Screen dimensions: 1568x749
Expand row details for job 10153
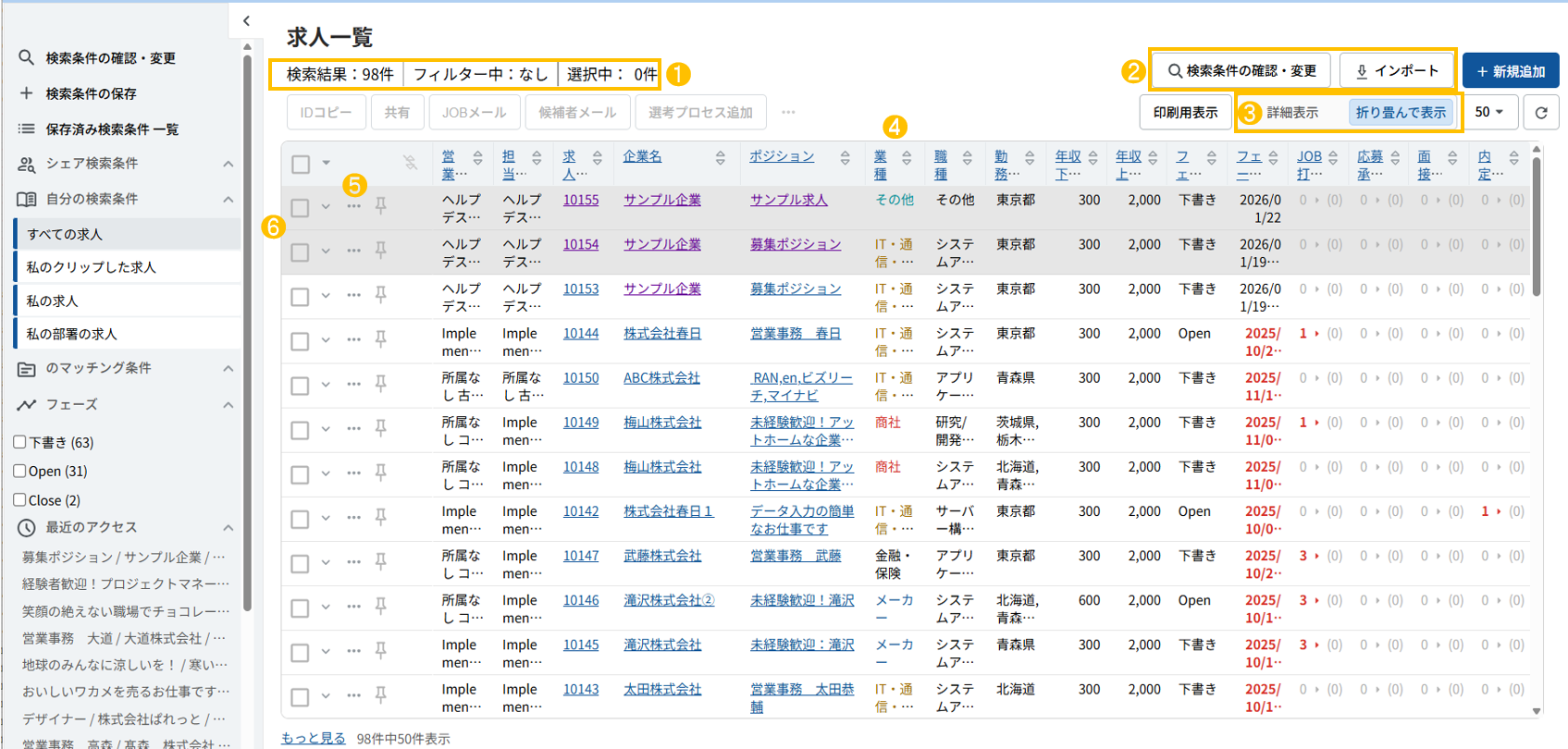point(326,296)
